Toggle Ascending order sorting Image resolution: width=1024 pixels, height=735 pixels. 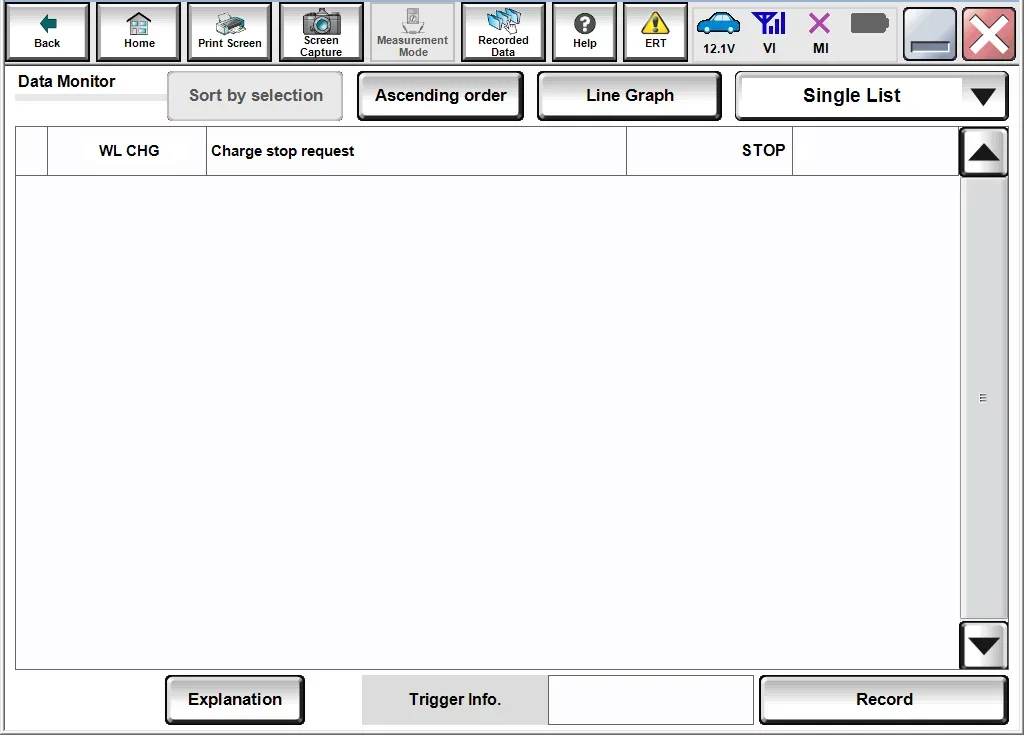pos(440,95)
